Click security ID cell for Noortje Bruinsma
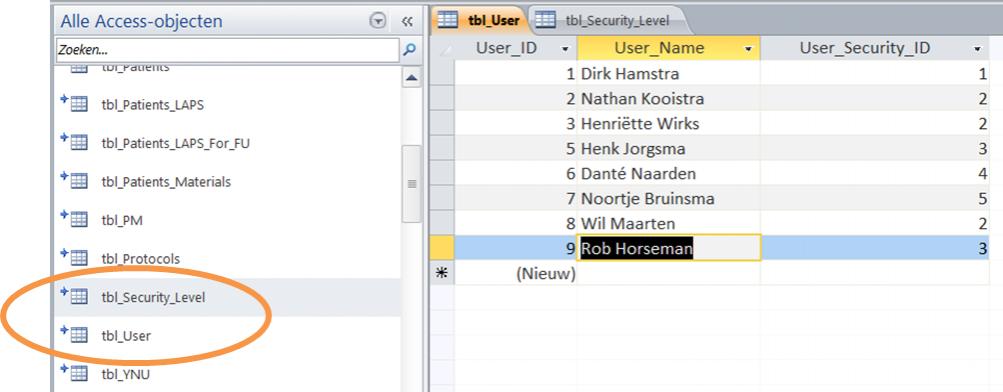 click(874, 198)
